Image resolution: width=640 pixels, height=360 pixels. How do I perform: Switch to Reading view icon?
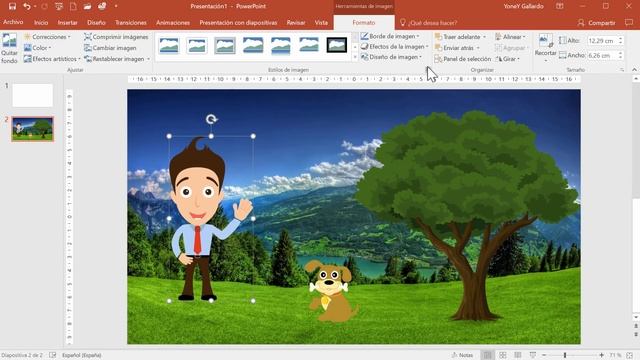tap(518, 355)
